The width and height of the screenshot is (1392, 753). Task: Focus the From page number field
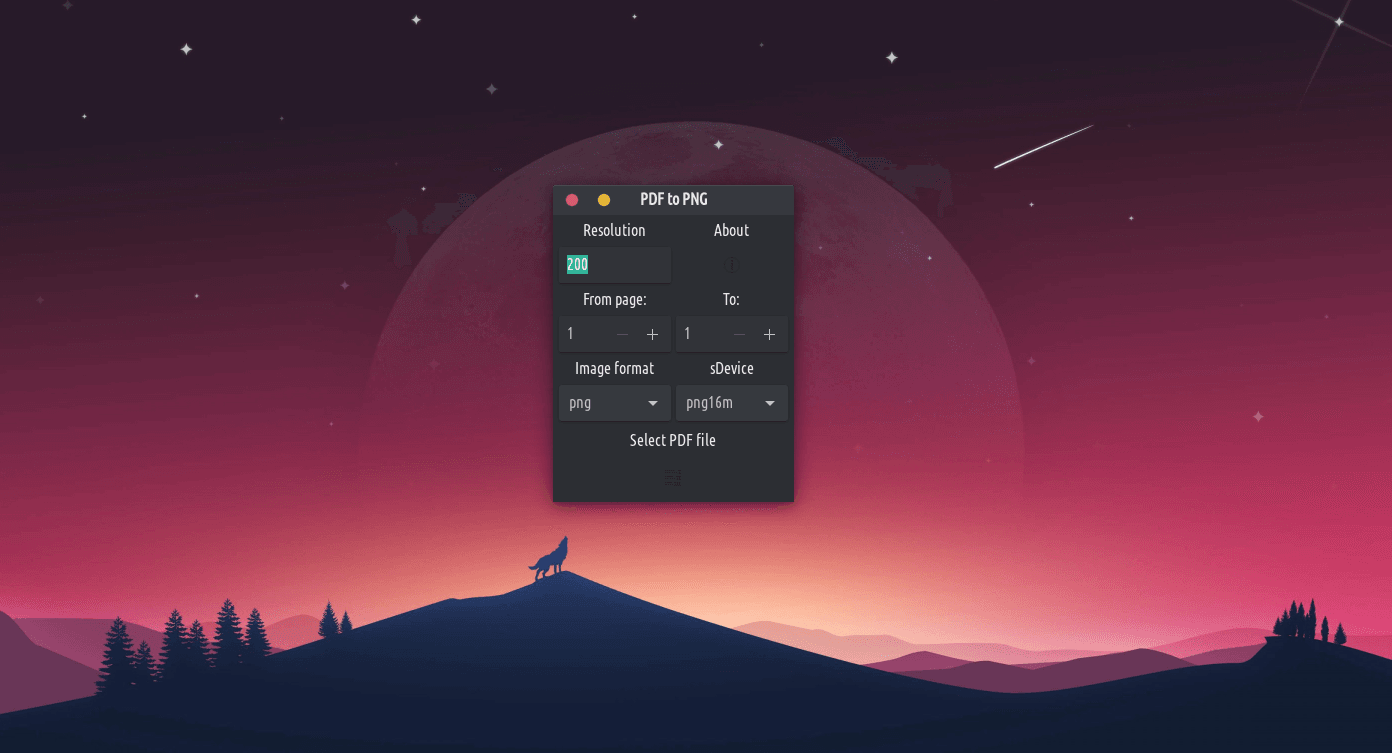point(585,334)
